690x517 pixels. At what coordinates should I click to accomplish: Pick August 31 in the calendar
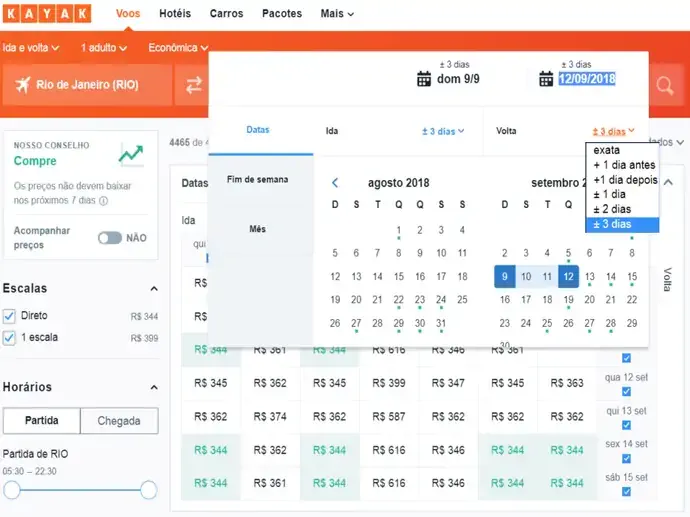[441, 323]
